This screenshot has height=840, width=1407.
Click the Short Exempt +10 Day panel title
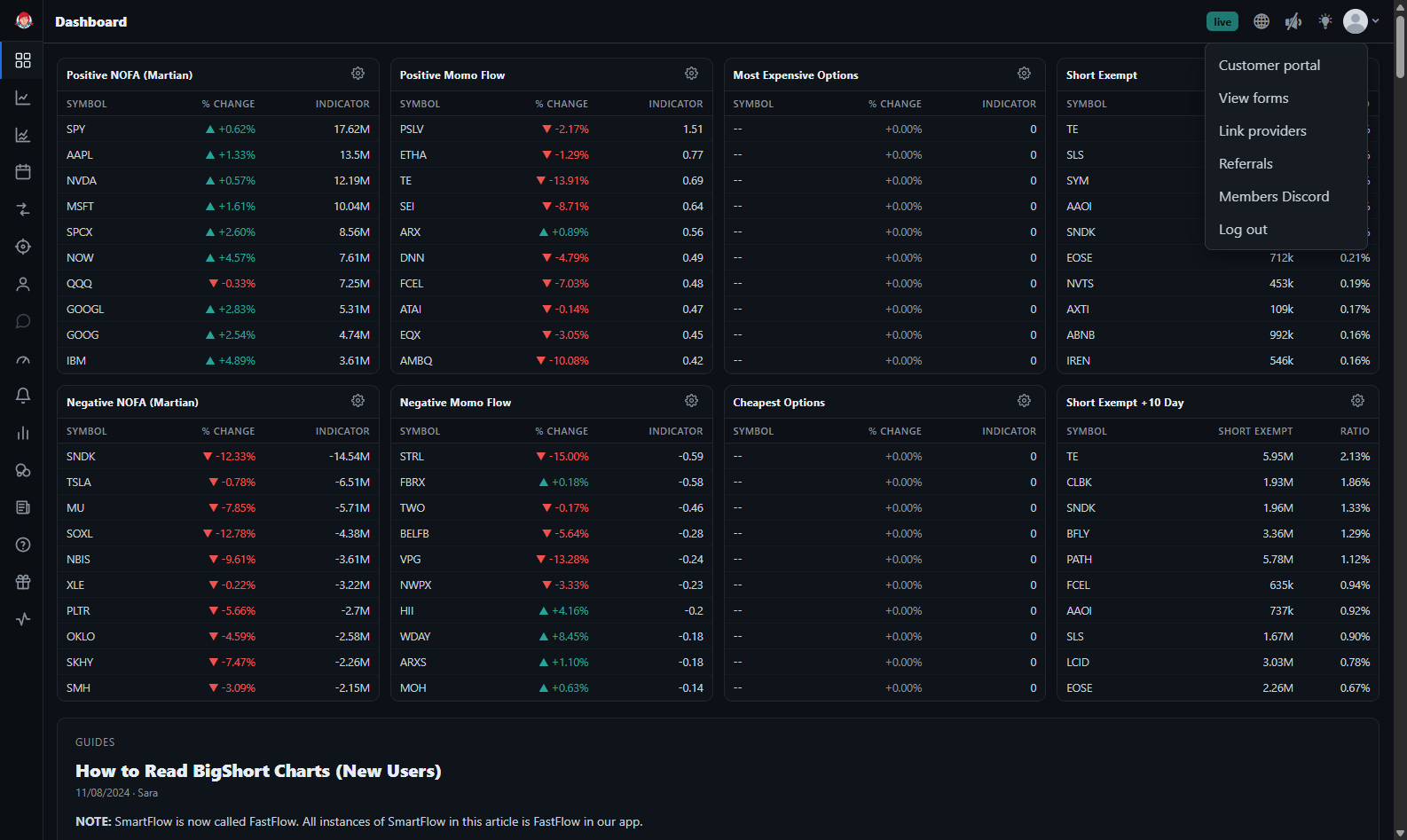pyautogui.click(x=1125, y=403)
